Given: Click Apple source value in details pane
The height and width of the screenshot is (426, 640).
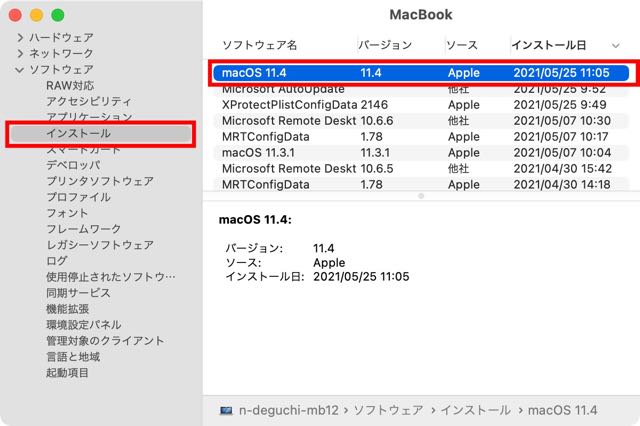Looking at the screenshot, I should (x=329, y=262).
